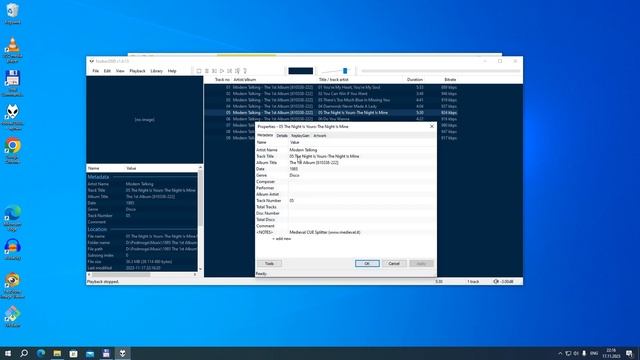Click the Duration column header

[415, 80]
